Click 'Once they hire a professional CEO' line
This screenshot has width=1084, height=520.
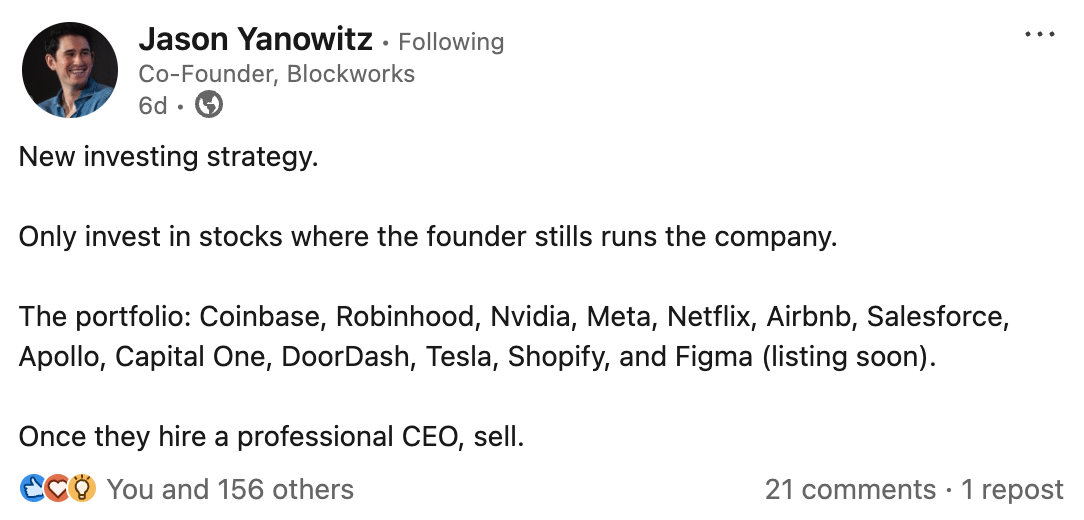tap(272, 437)
